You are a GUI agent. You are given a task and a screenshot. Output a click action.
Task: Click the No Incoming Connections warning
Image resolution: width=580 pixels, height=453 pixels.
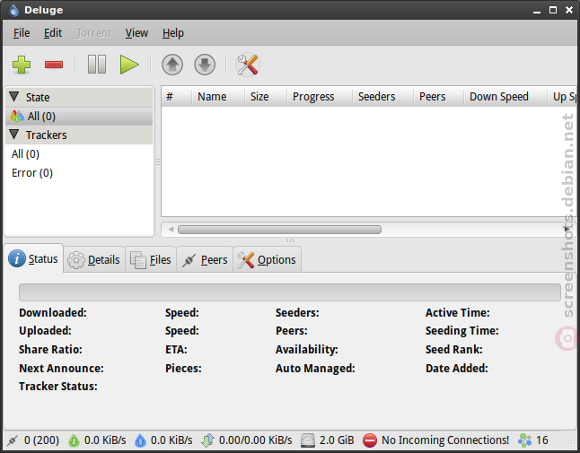point(436,440)
